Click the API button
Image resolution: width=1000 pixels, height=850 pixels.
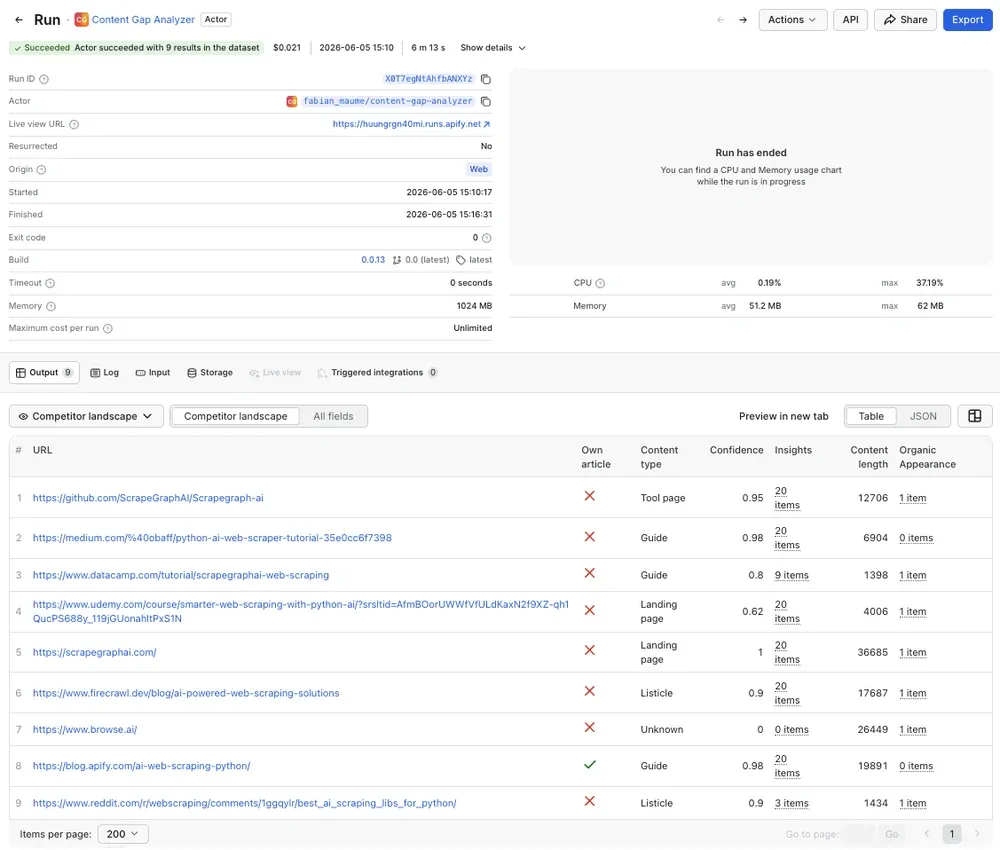coord(850,20)
